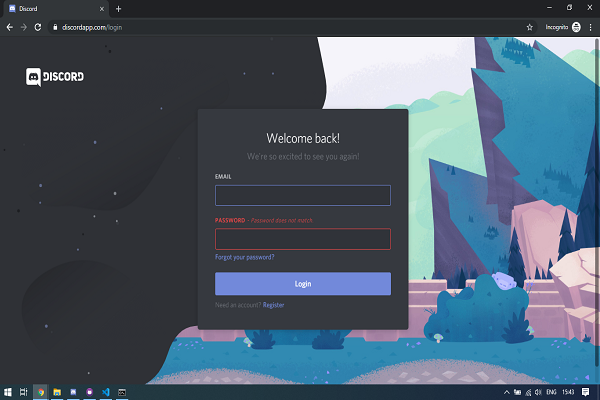Open the network tray icon

pos(528,392)
